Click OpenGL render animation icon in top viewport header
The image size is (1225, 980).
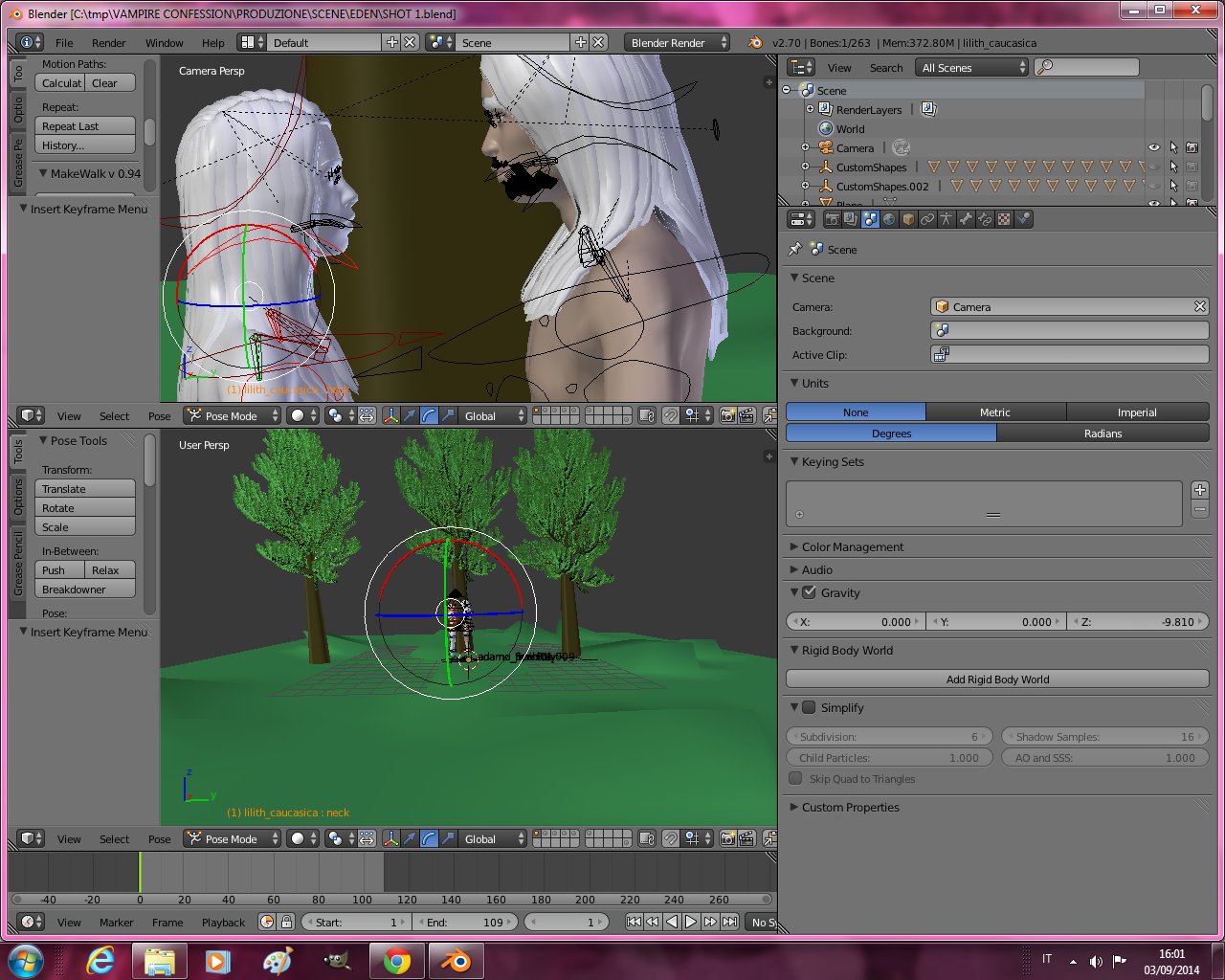click(x=746, y=415)
